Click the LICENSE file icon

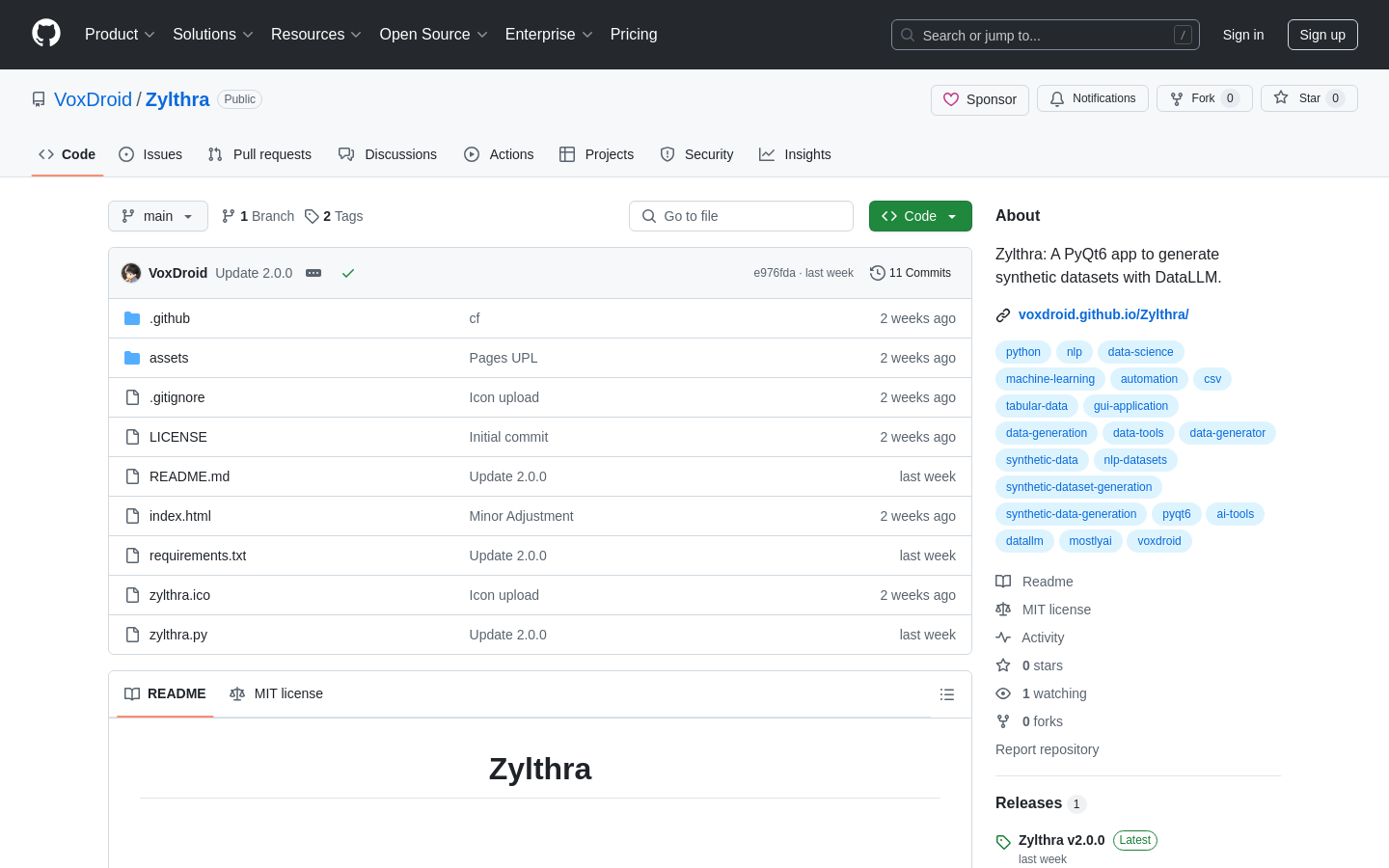click(x=132, y=437)
